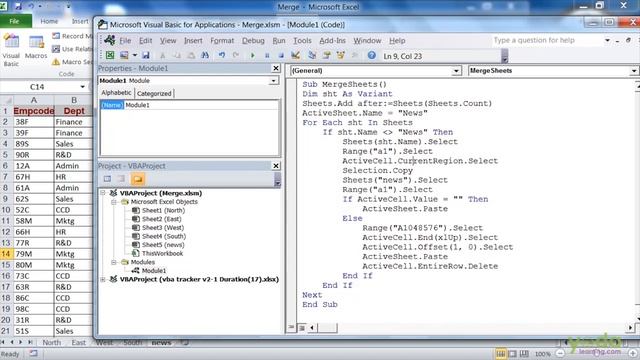Click Run Sub play icon
This screenshot has height=360, width=640.
tap(253, 55)
